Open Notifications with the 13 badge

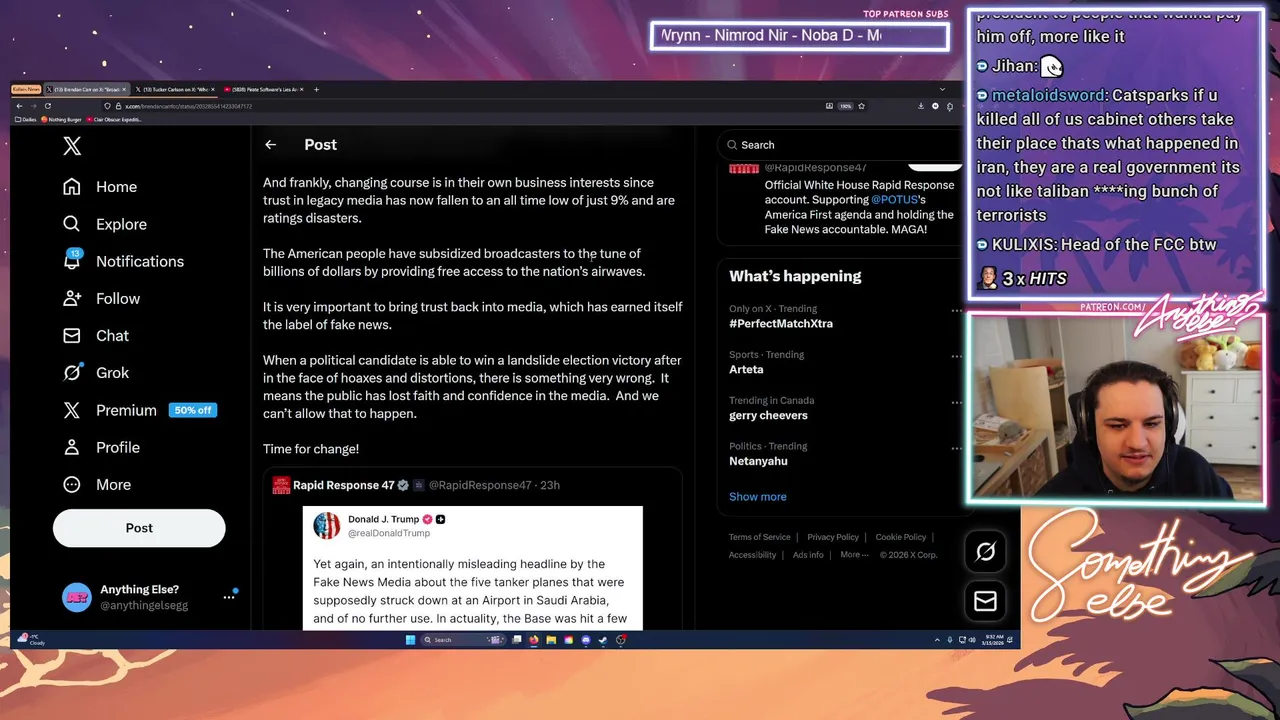123,261
